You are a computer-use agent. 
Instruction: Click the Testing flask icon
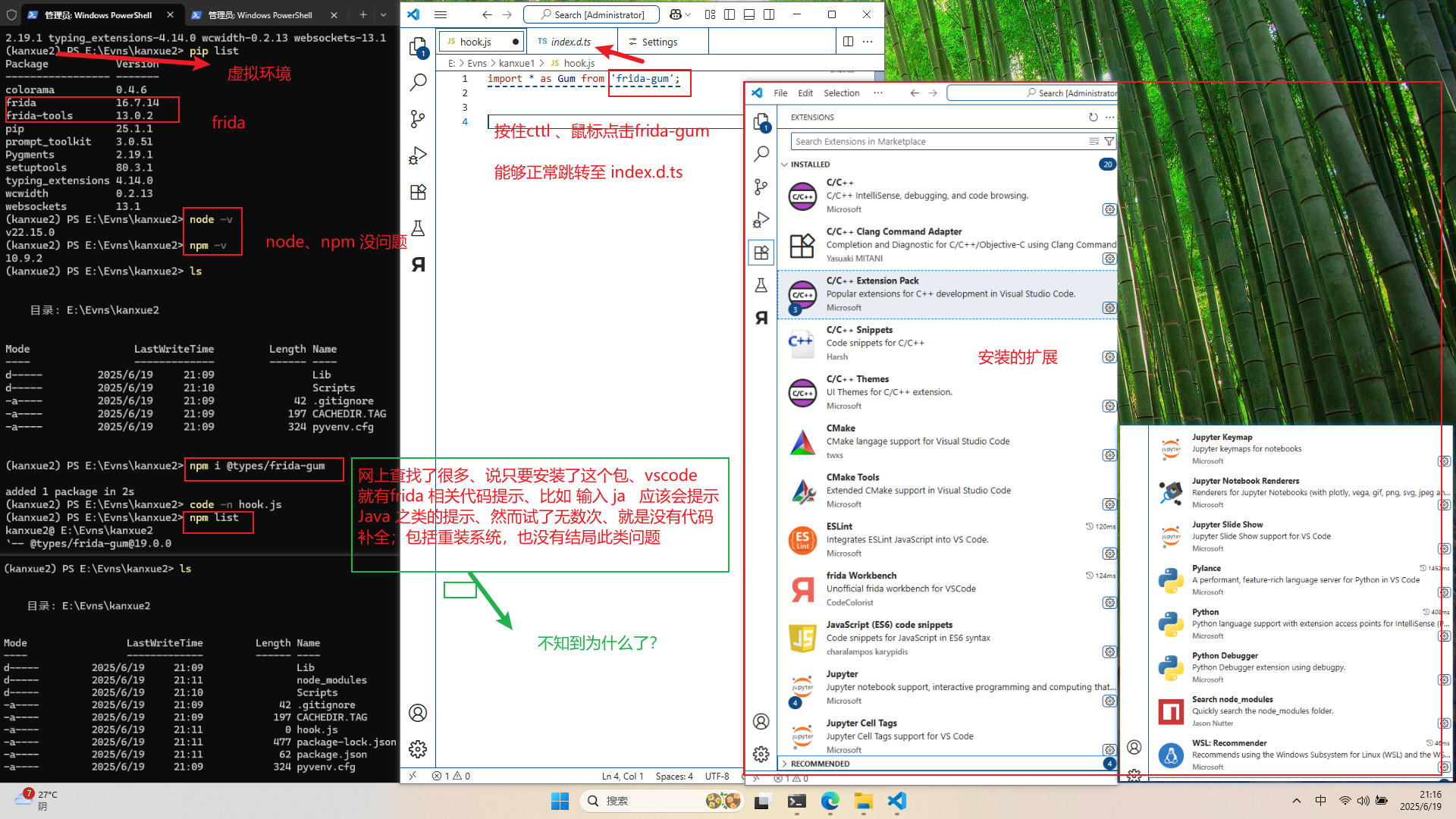coord(418,228)
